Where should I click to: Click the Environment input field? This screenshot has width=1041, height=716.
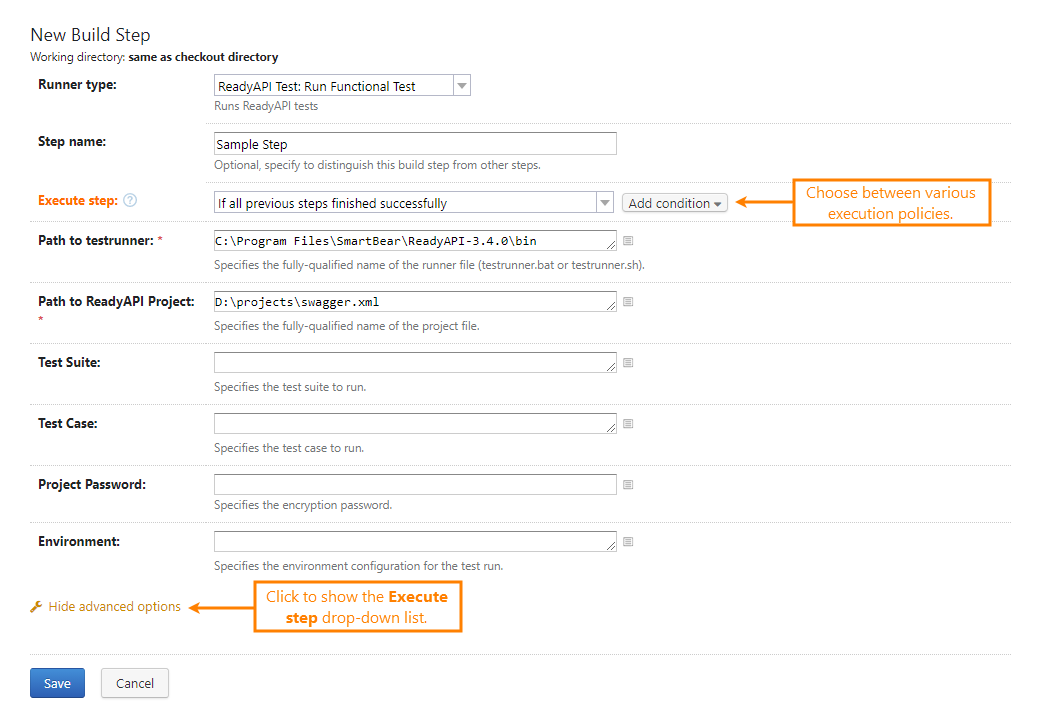coord(414,541)
